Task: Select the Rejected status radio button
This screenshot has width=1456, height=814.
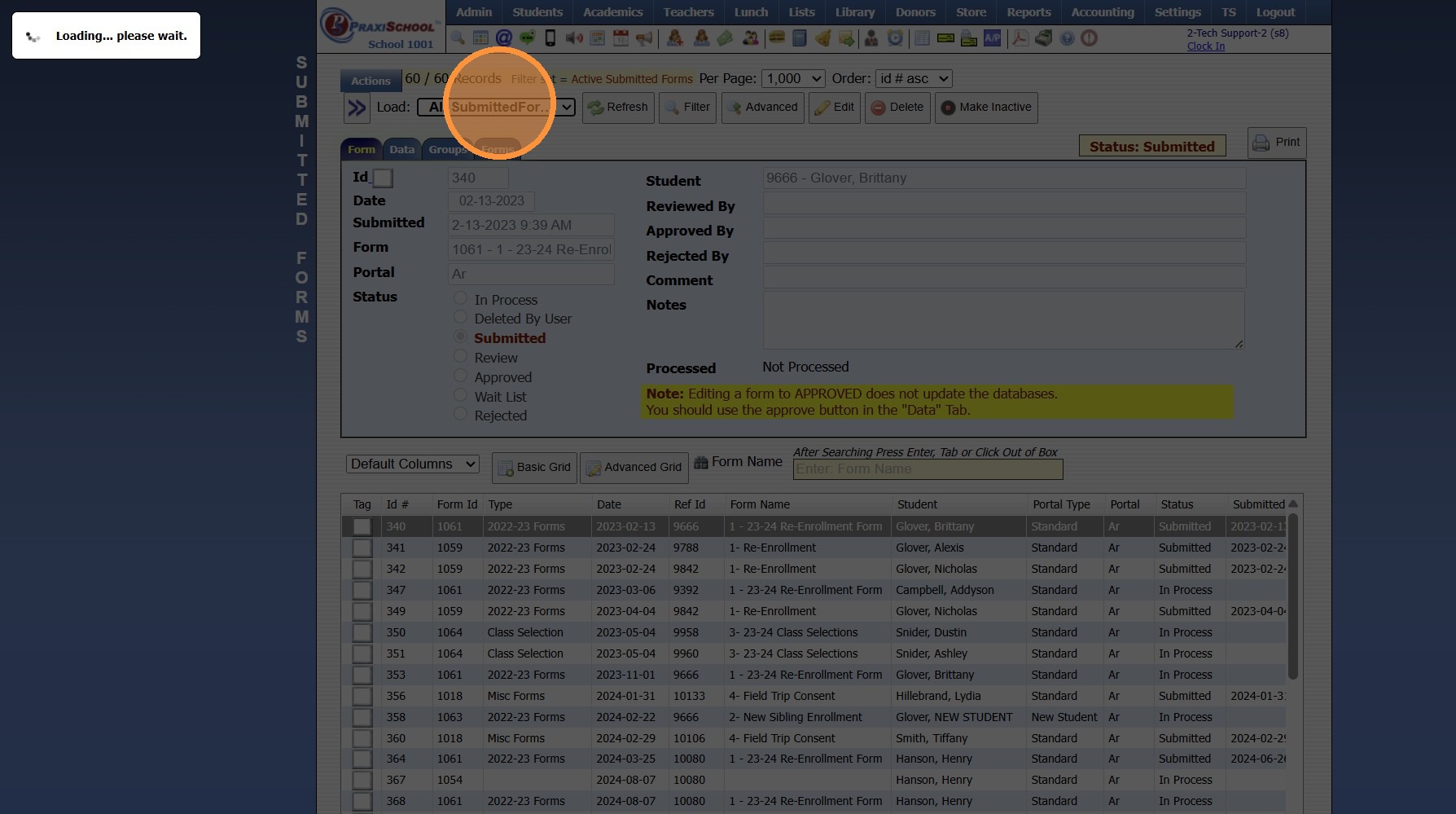Action: [x=461, y=415]
